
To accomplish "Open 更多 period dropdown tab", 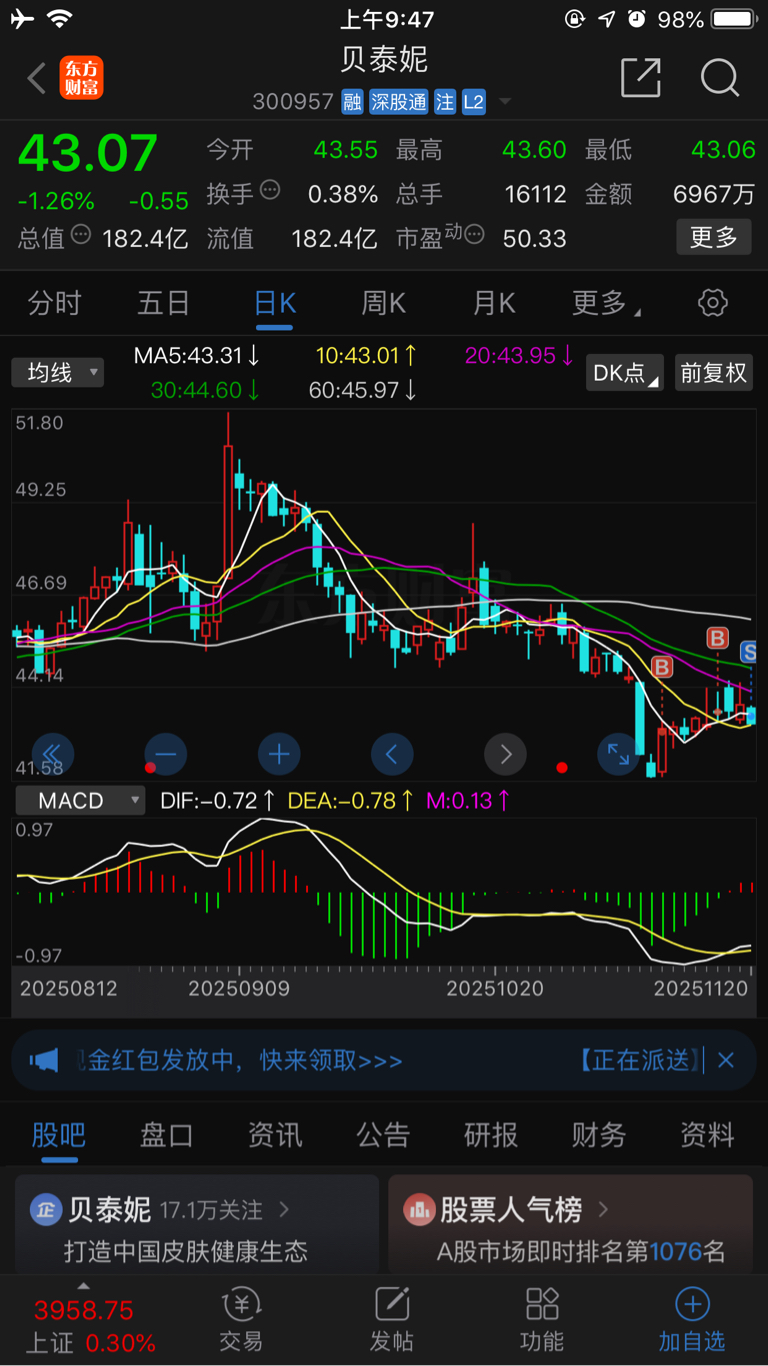I will [607, 303].
